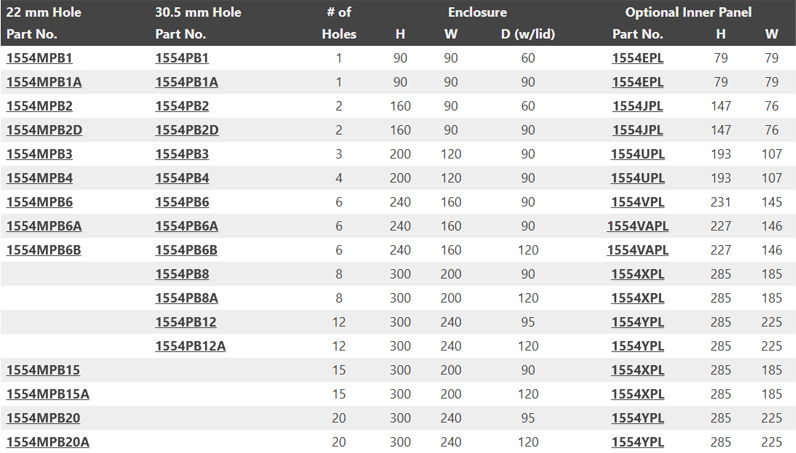The height and width of the screenshot is (453, 796).
Task: Open 1554JPL inner panel for 1554MPB2
Action: [x=638, y=106]
